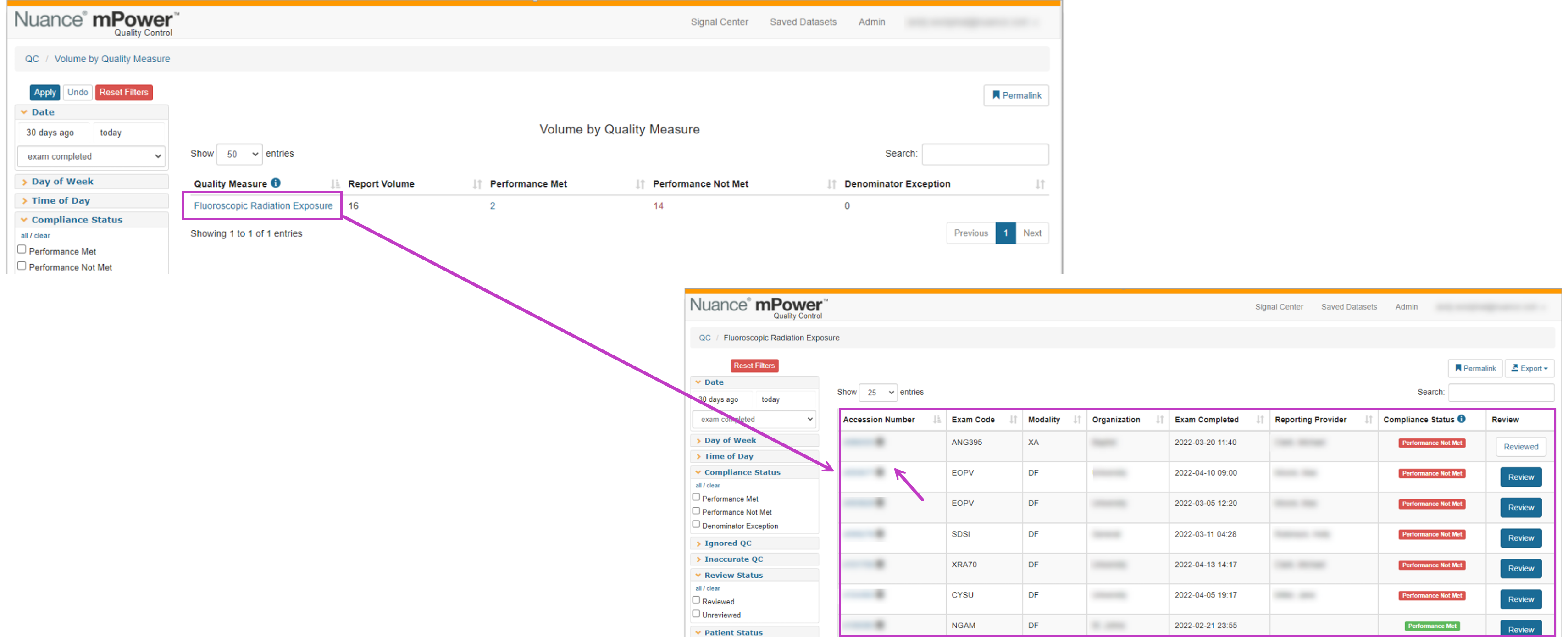Sort Organization column arrows
1568x637 pixels.
[x=1159, y=420]
